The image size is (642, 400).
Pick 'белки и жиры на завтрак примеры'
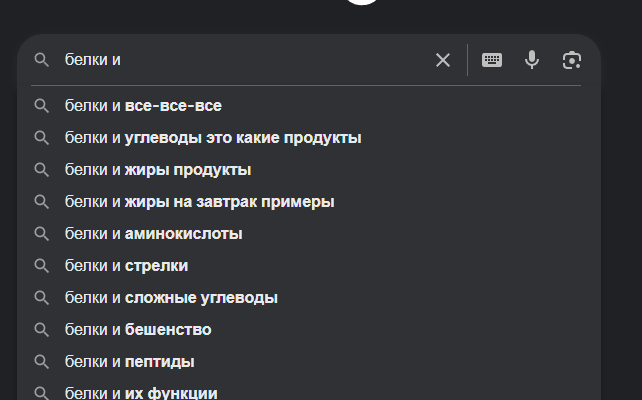[x=199, y=201]
